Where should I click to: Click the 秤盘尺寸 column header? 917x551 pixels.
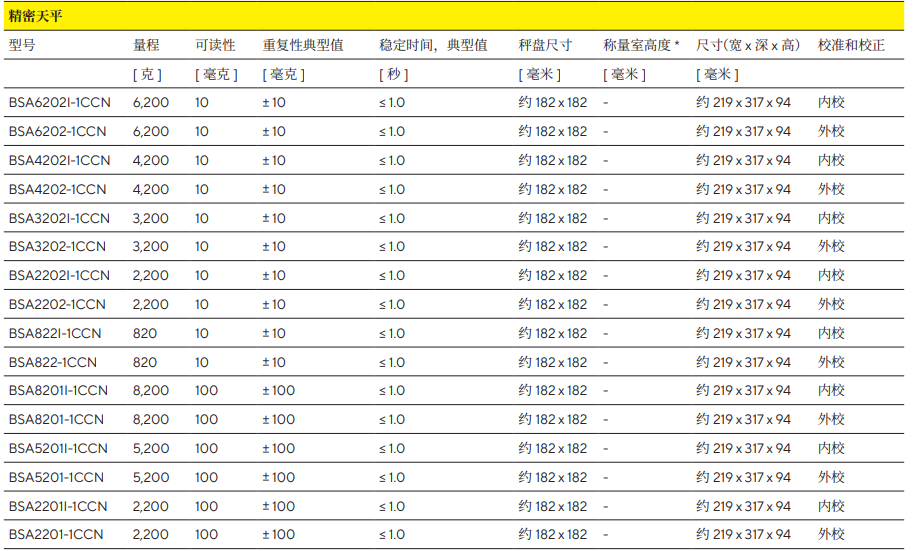545,45
